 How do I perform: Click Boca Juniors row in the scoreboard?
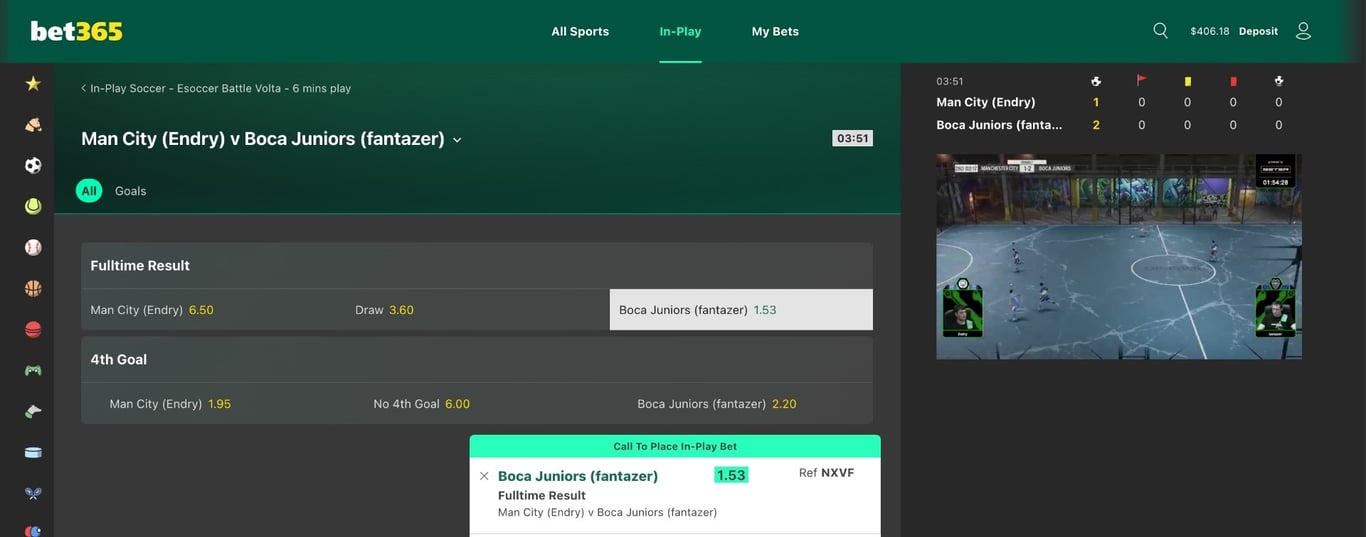pos(999,125)
